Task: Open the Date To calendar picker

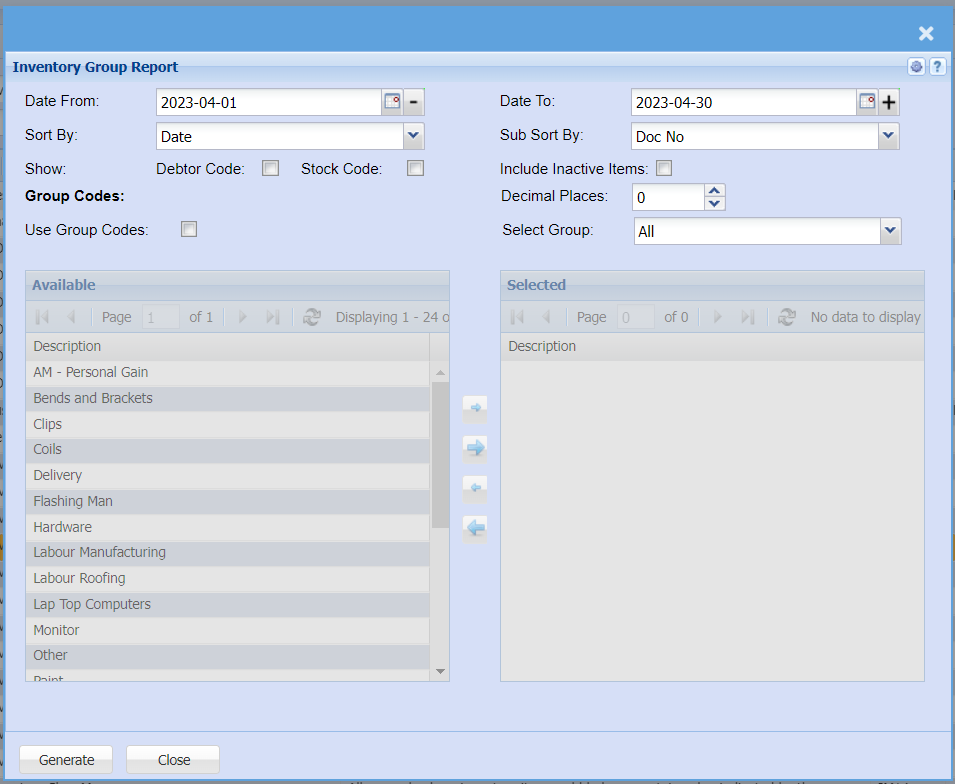Action: (x=867, y=102)
